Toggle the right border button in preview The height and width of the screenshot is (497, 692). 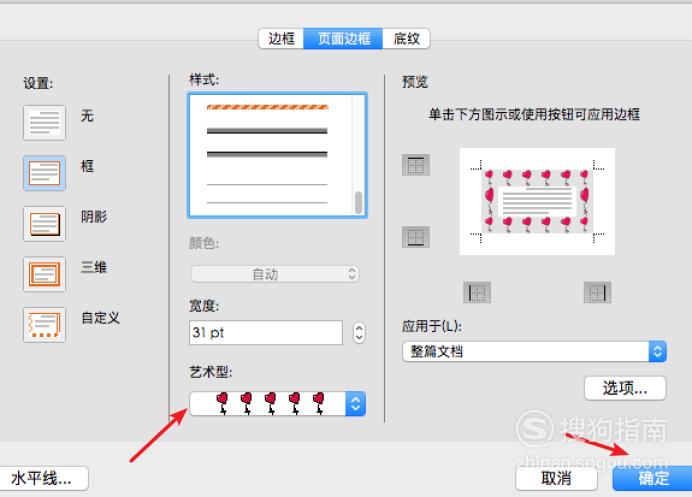coord(598,292)
